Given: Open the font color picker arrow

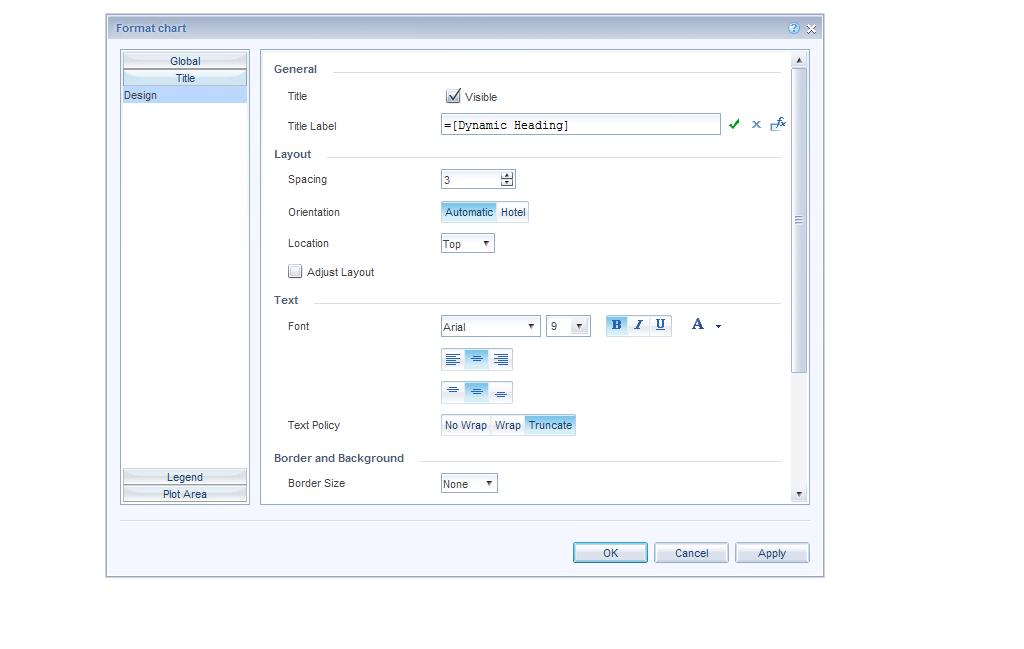Looking at the screenshot, I should point(718,326).
